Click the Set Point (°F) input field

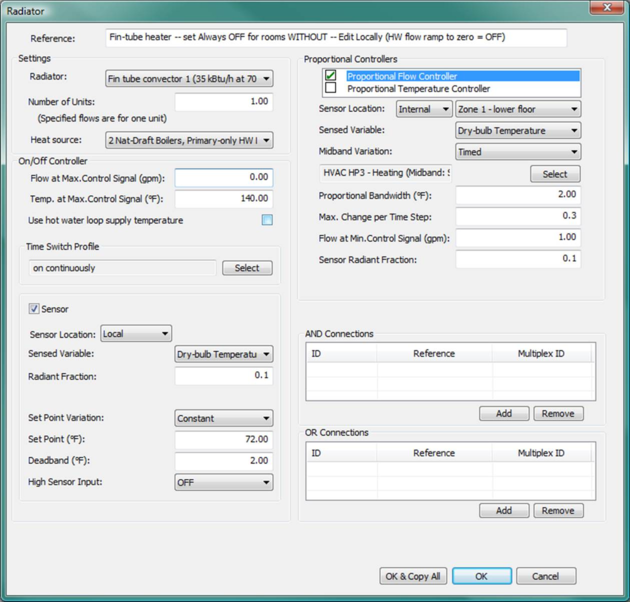click(223, 440)
